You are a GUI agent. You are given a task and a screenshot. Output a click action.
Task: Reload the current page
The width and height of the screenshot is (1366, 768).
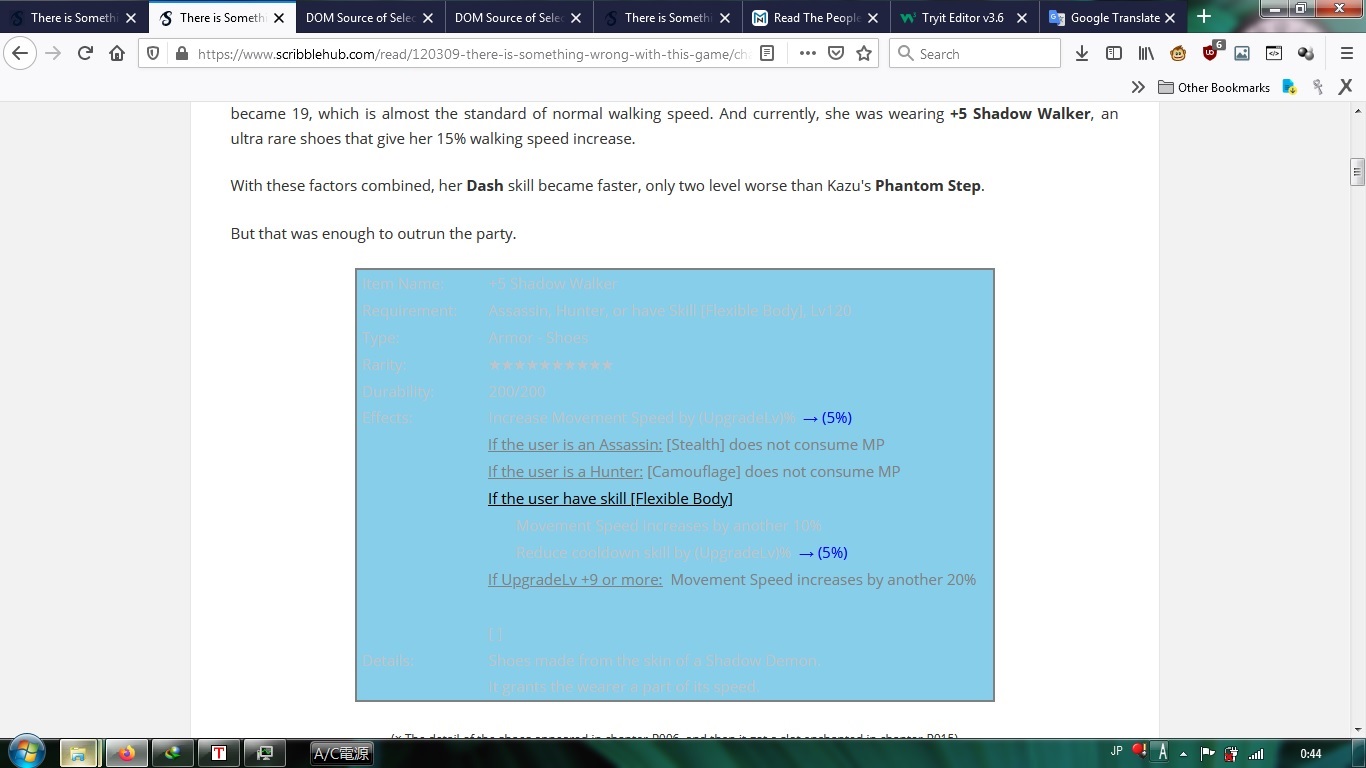pyautogui.click(x=85, y=54)
